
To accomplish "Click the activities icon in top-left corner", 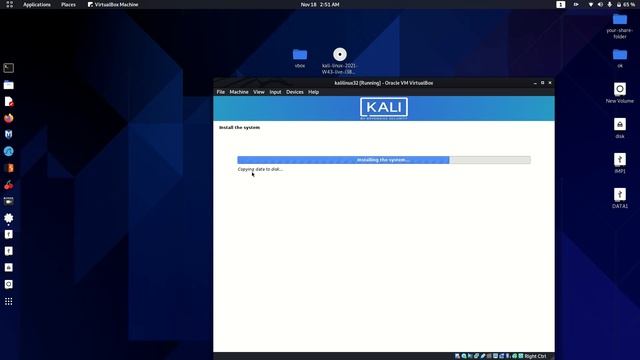I will click(9, 4).
